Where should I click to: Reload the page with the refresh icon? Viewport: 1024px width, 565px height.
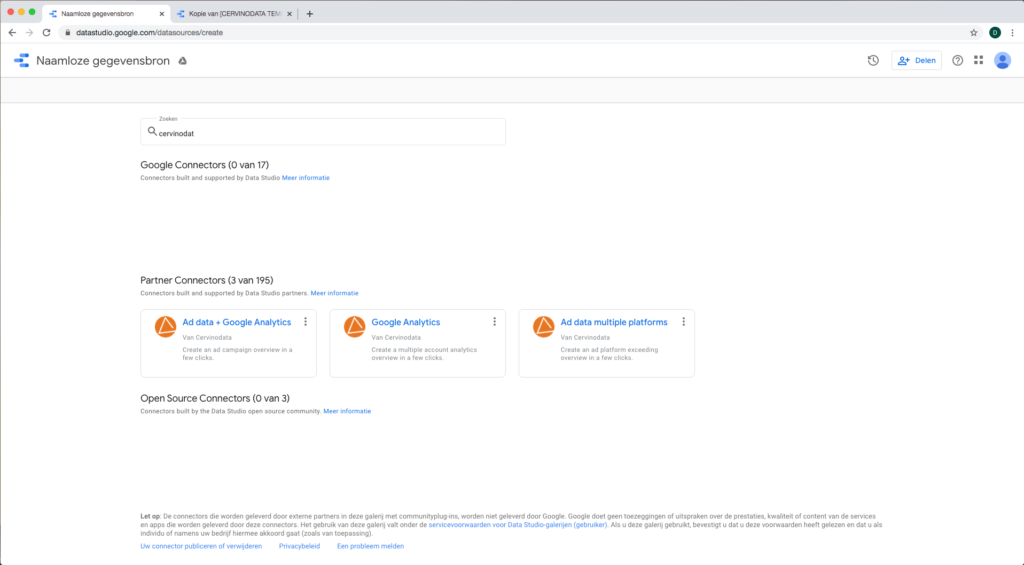click(46, 32)
